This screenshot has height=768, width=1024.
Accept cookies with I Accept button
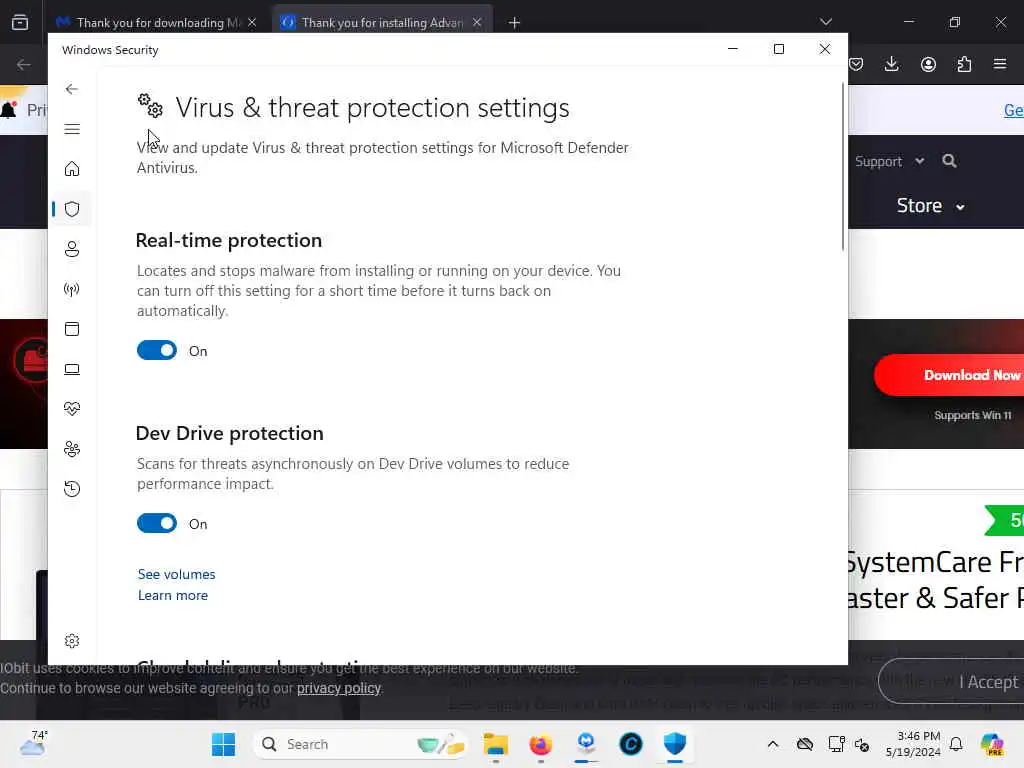point(952,681)
